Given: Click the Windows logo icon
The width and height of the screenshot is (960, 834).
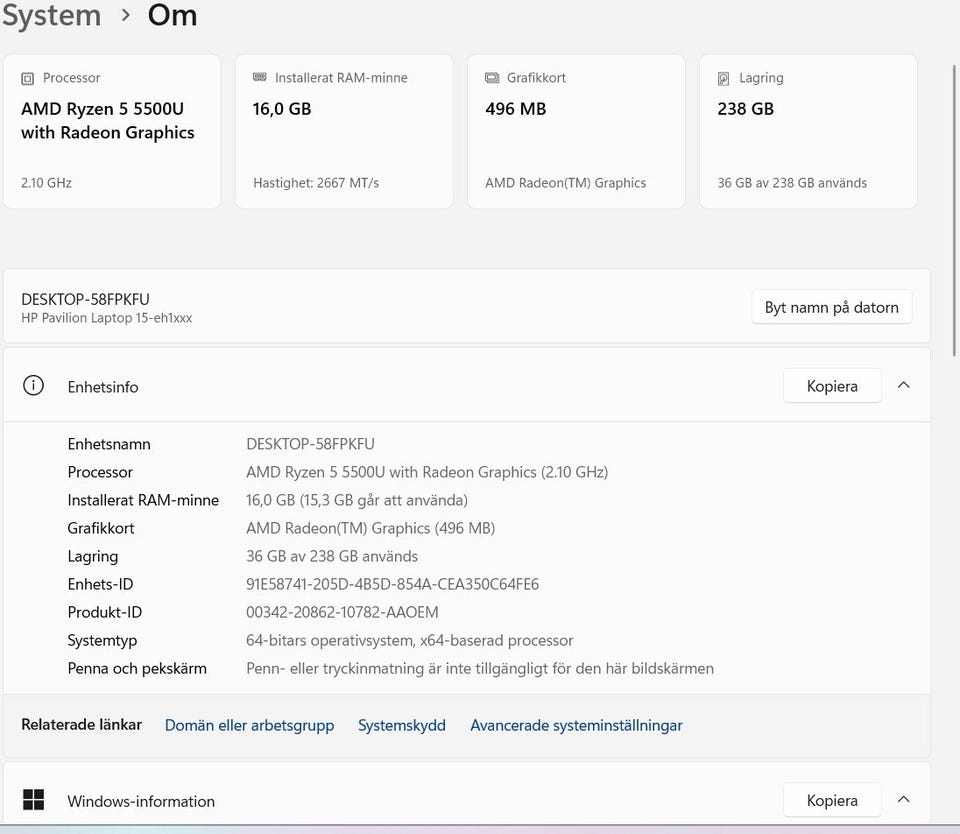Looking at the screenshot, I should 33,800.
